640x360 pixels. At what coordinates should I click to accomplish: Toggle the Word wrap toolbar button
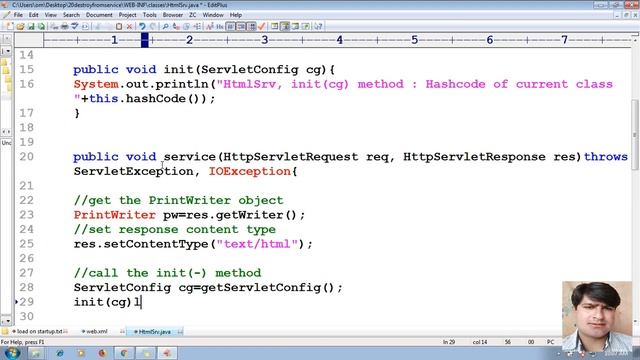pyautogui.click(x=231, y=27)
